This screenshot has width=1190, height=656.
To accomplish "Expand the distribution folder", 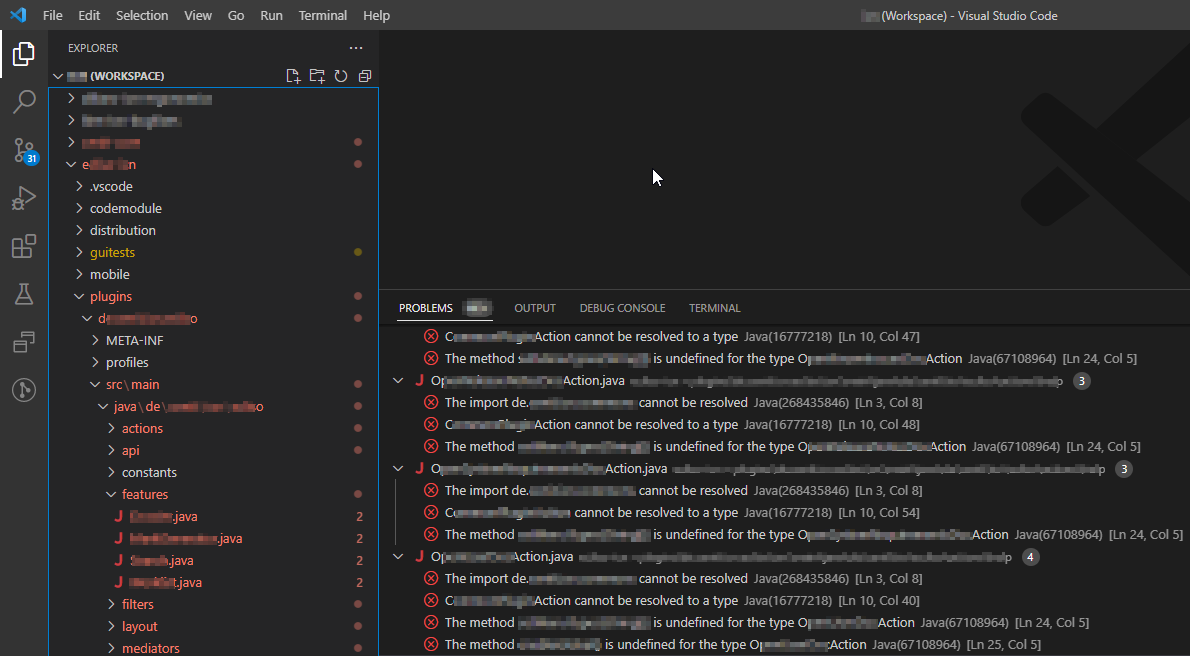I will point(213,230).
